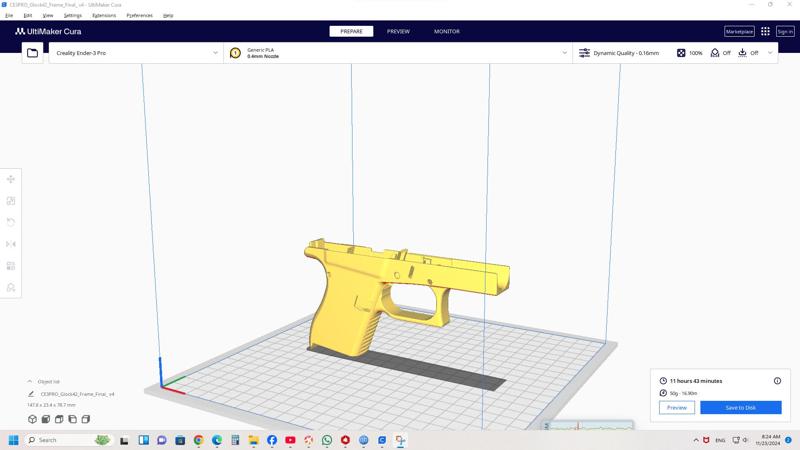
Task: Show hidden system tray icons
Action: pos(696,440)
